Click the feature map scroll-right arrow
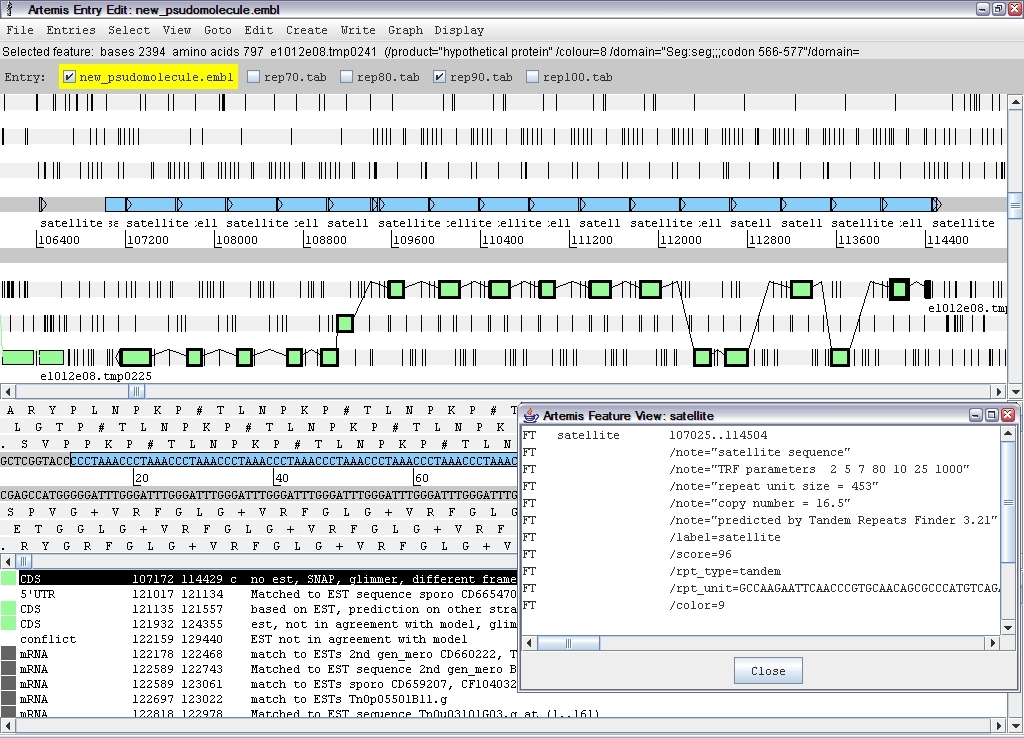Viewport: 1024px width, 738px height. [999, 391]
